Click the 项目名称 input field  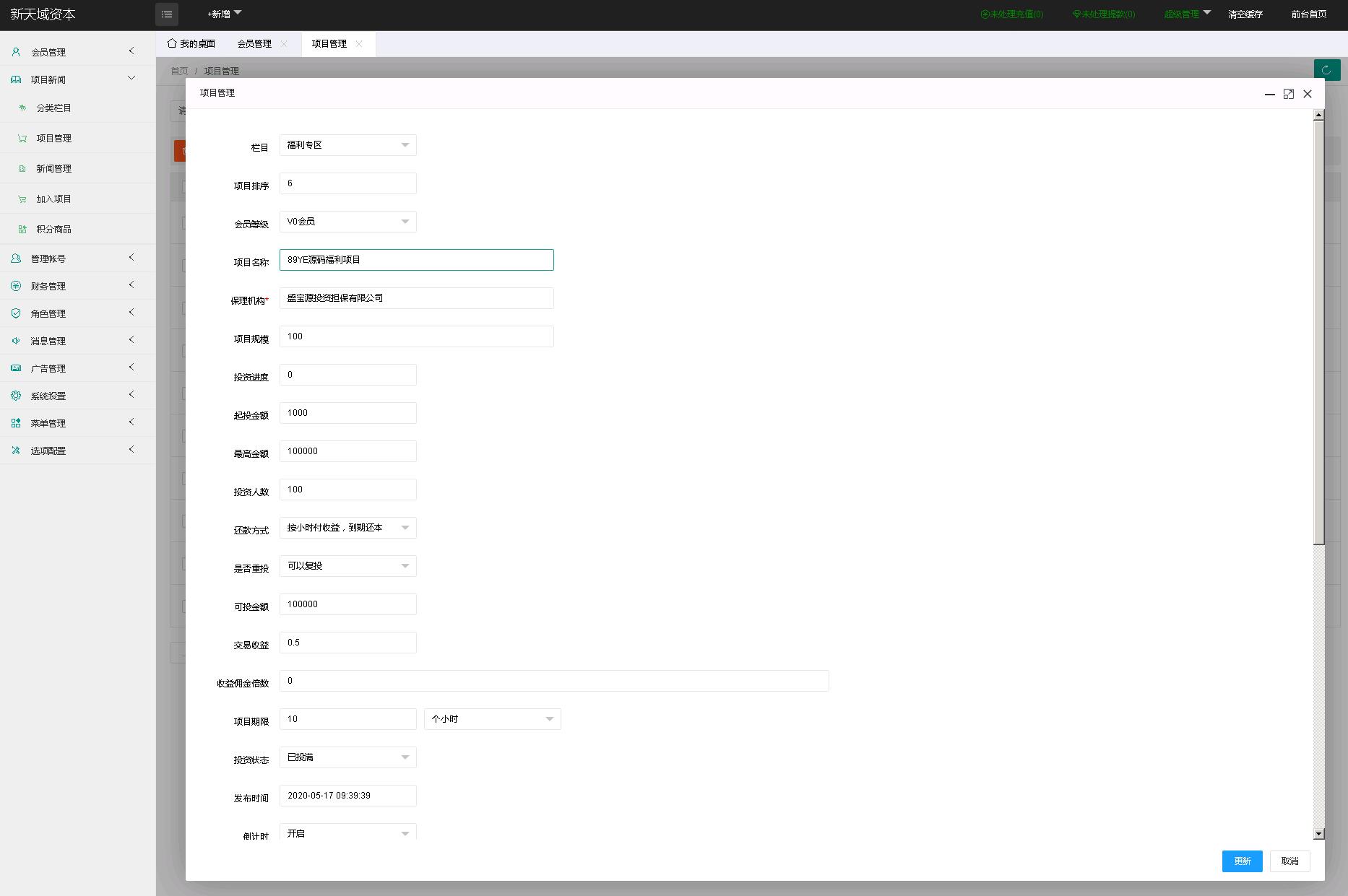click(x=416, y=260)
